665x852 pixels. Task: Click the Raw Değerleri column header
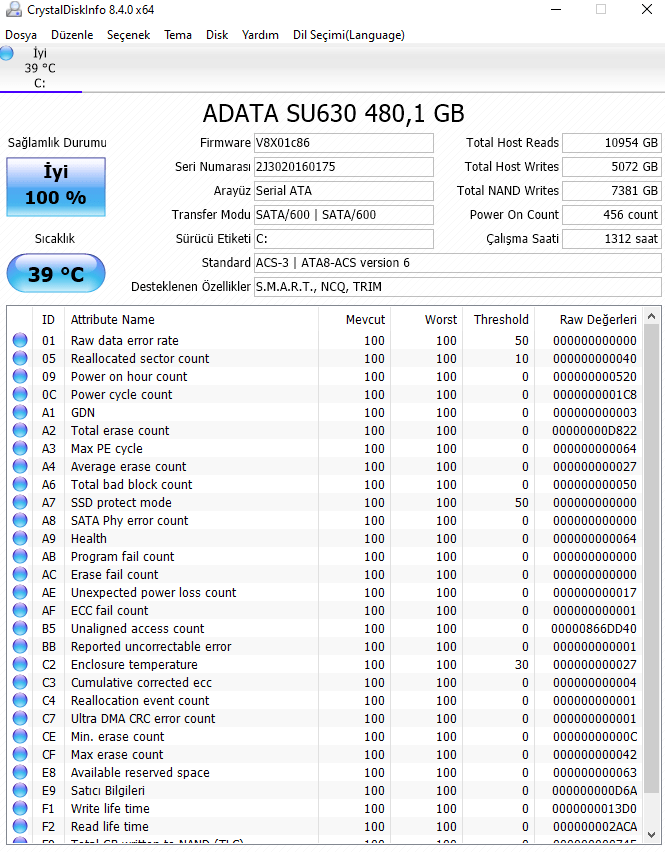pyautogui.click(x=598, y=320)
